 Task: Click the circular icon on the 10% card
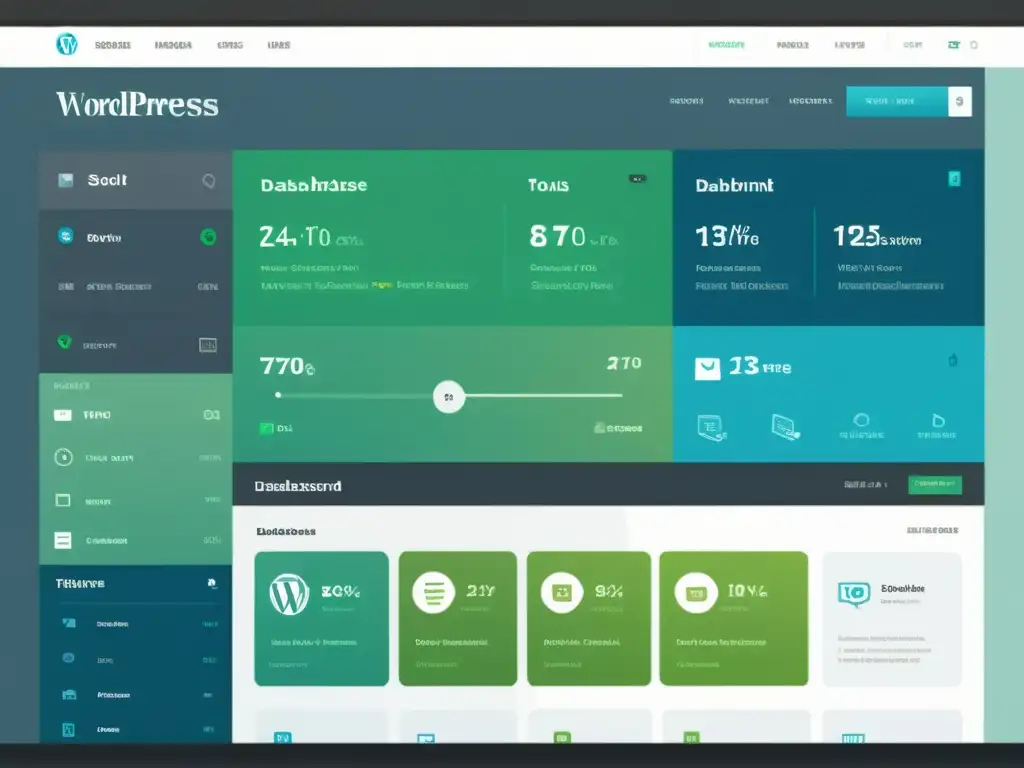[x=694, y=594]
